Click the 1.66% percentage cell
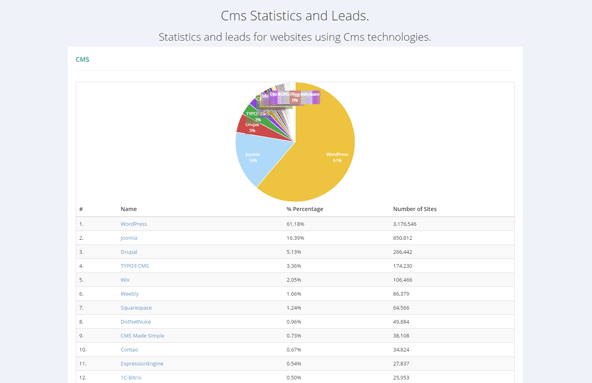Screen dimensions: 592x383 294,294
